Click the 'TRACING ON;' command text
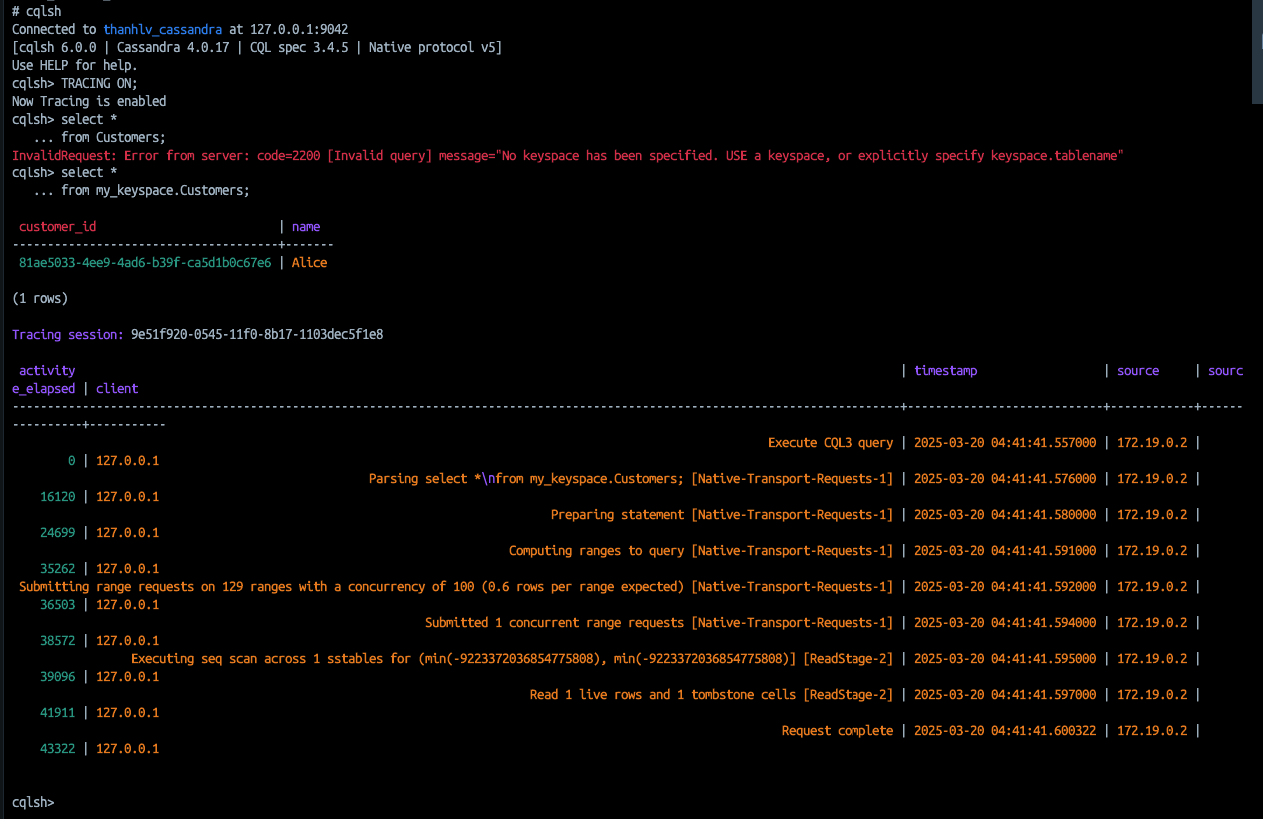The width and height of the screenshot is (1263, 819). [99, 84]
